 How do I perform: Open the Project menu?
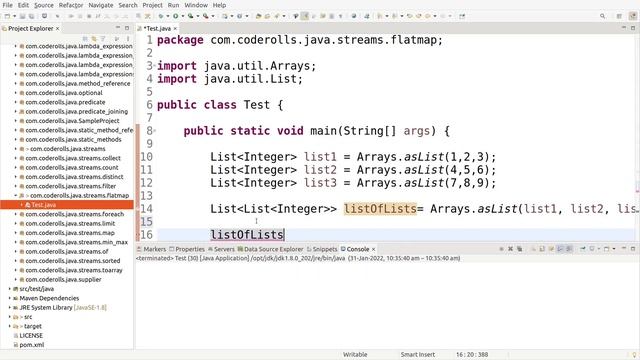click(152, 5)
